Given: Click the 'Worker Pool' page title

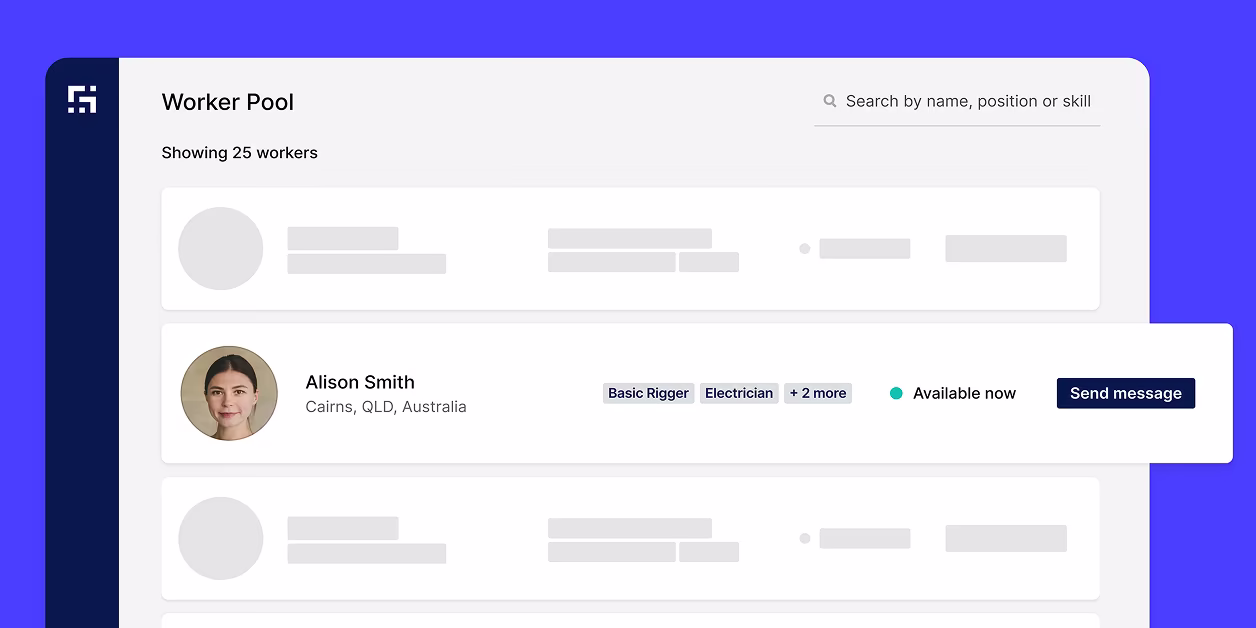Looking at the screenshot, I should tap(228, 102).
